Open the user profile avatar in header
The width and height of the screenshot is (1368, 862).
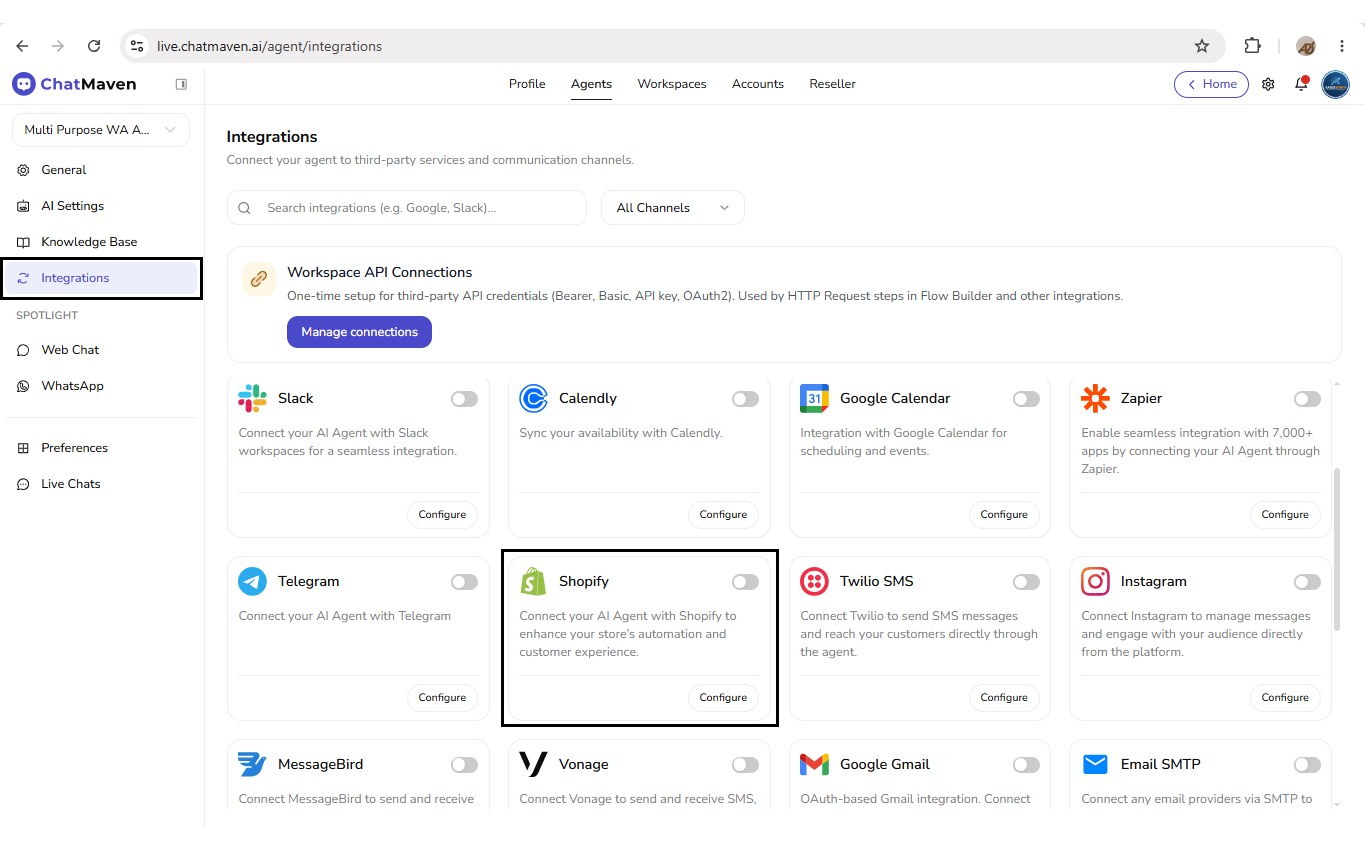(1335, 84)
